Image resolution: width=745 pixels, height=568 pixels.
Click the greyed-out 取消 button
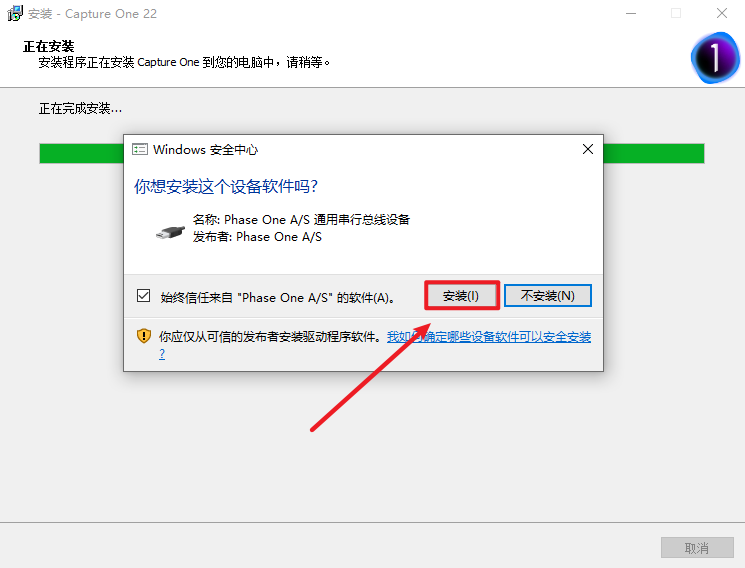(696, 548)
